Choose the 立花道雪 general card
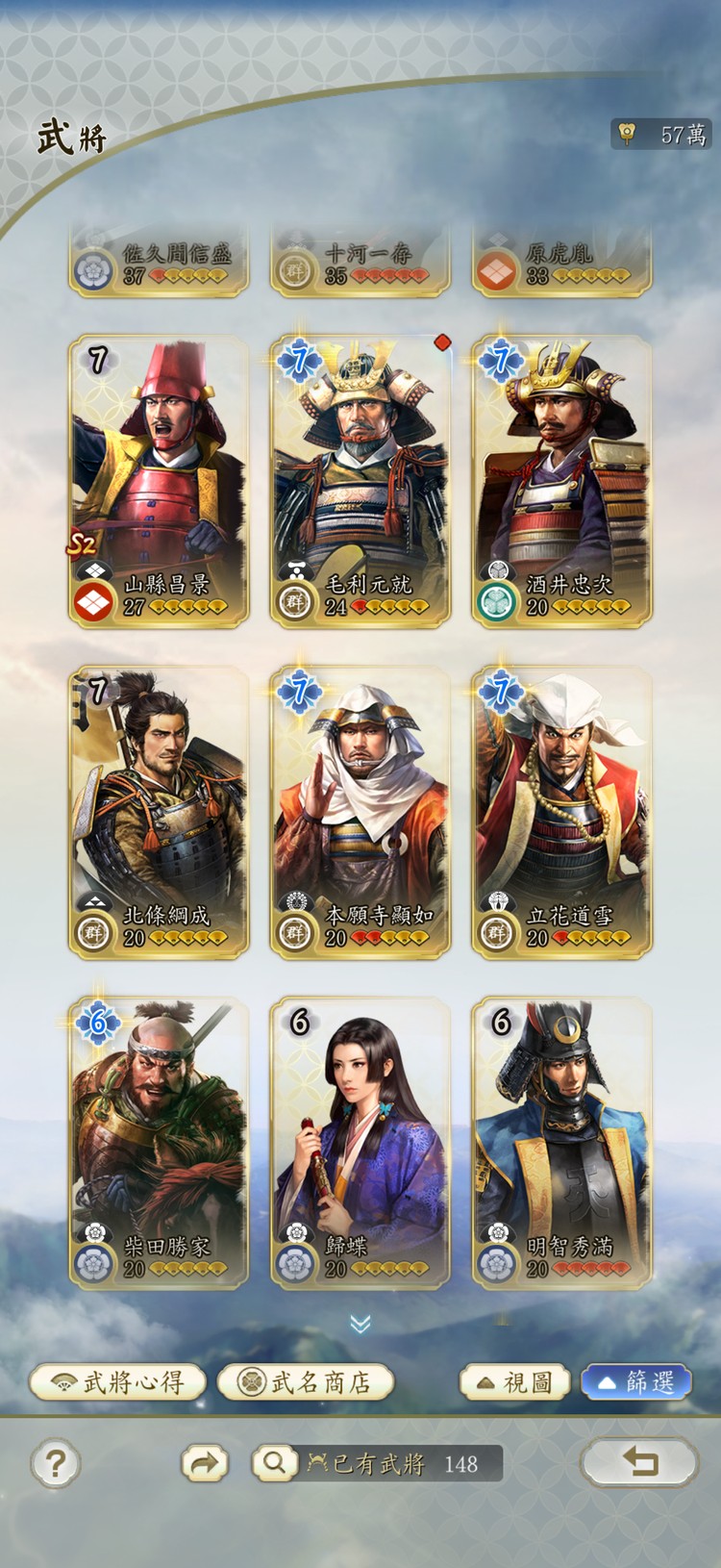The width and height of the screenshot is (721, 1568). (x=561, y=813)
